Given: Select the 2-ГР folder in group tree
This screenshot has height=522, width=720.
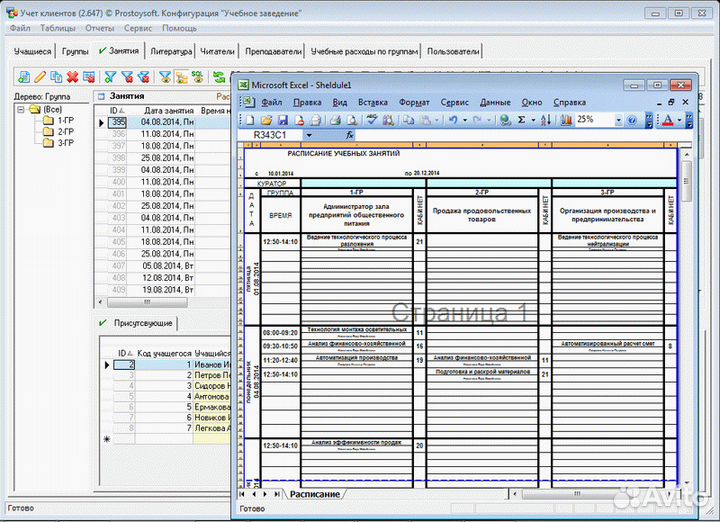Looking at the screenshot, I should click(64, 132).
